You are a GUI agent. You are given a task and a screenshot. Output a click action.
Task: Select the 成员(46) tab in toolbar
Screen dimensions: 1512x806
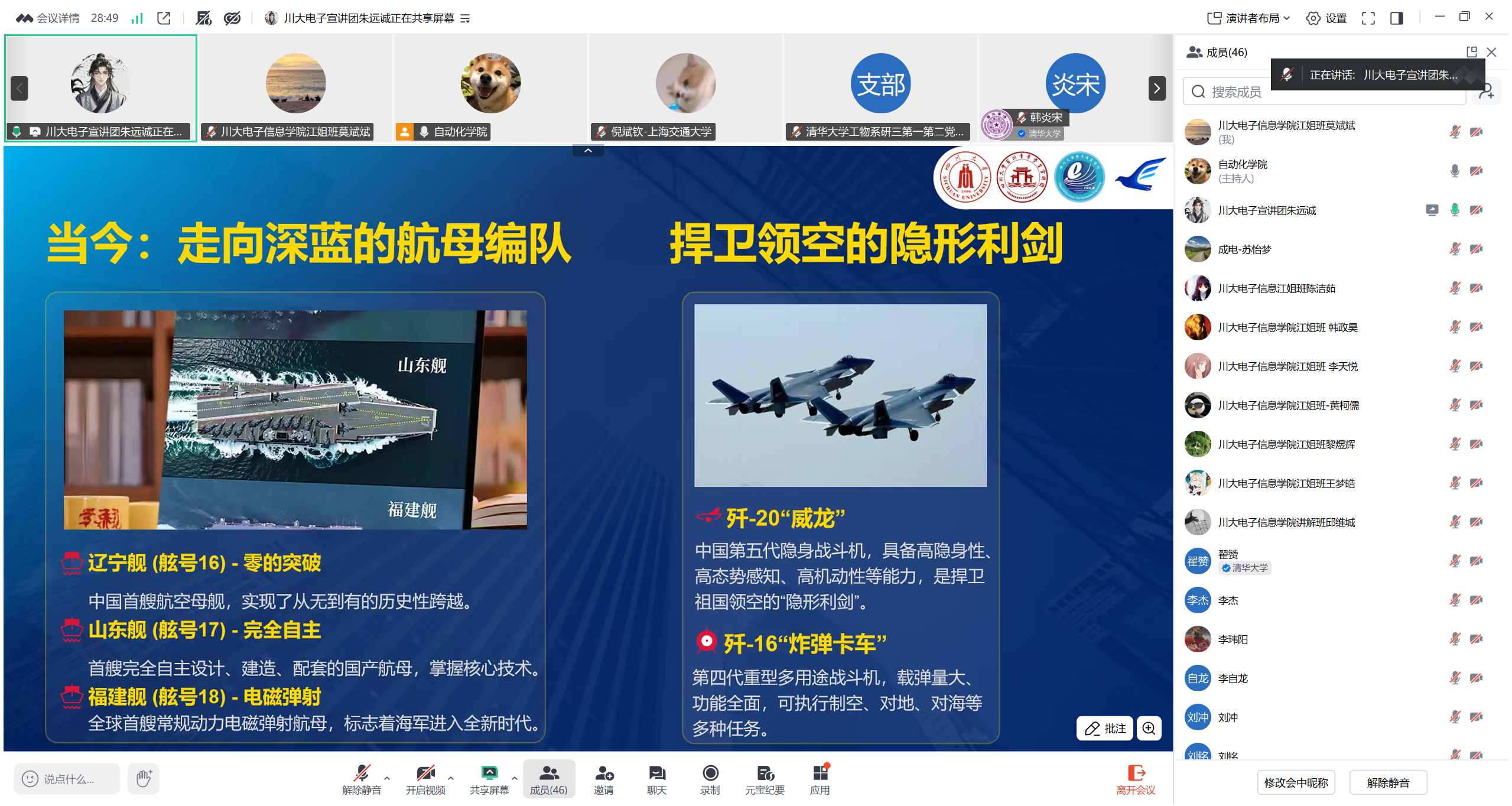tap(548, 779)
